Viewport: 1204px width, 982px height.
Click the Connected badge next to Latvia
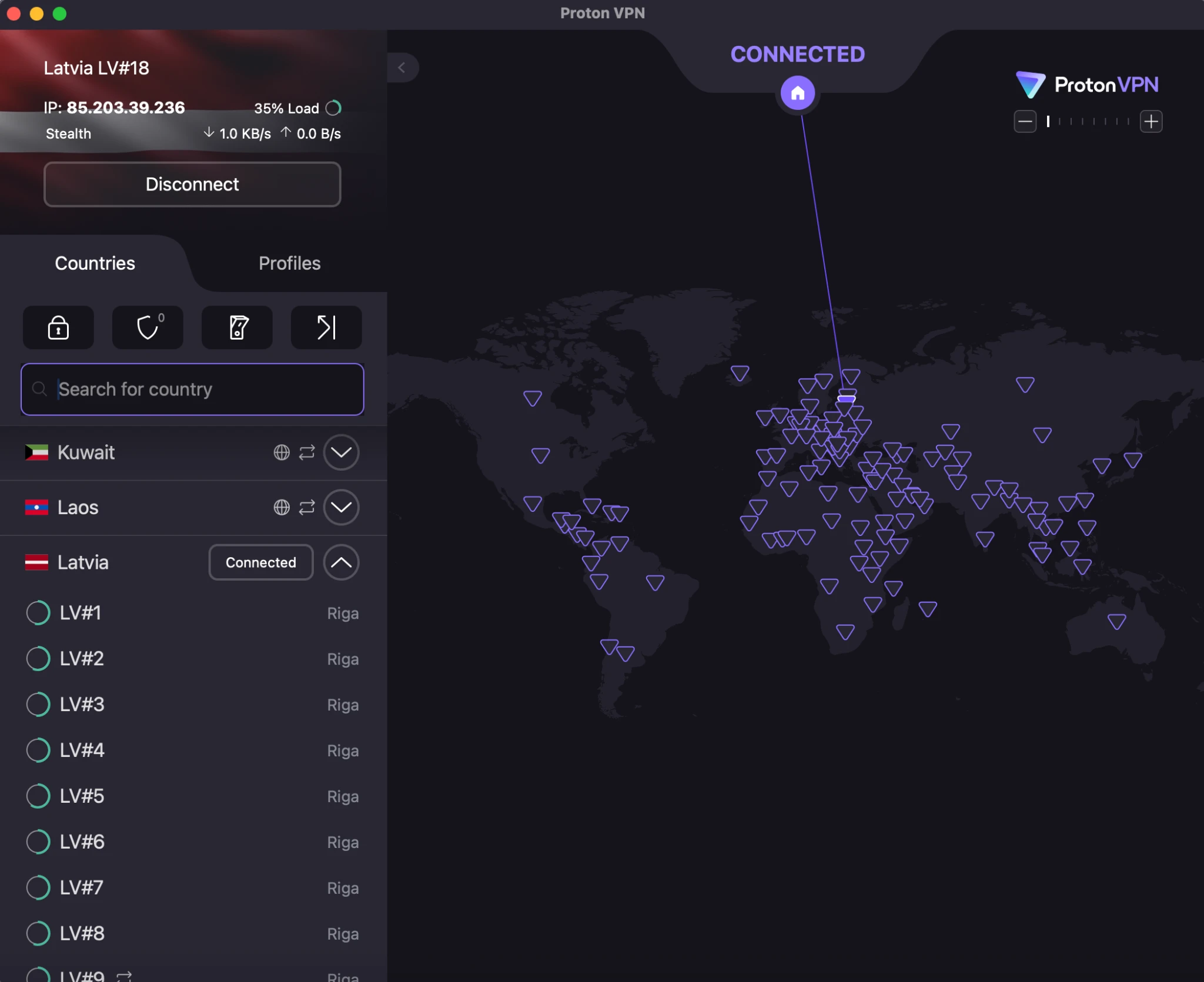[260, 562]
